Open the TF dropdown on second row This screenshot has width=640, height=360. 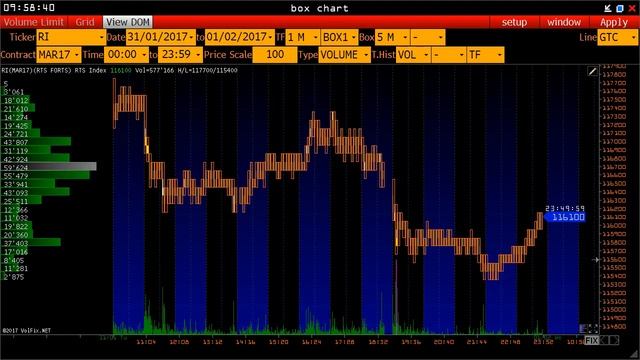coord(485,55)
